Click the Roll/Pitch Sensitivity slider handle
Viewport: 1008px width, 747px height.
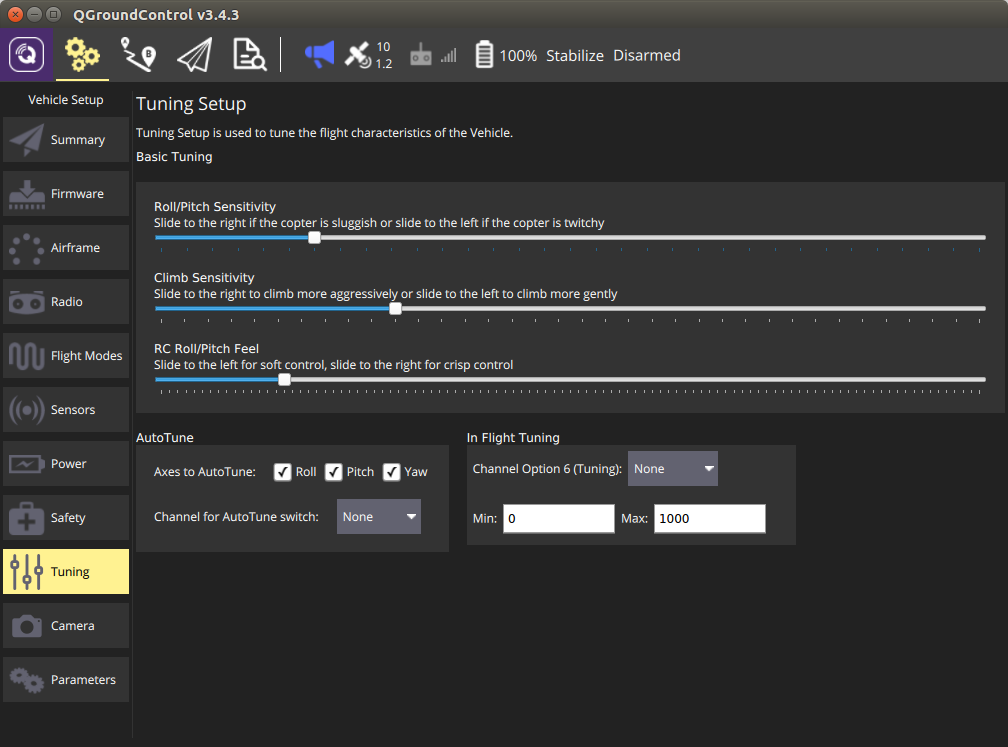(315, 238)
